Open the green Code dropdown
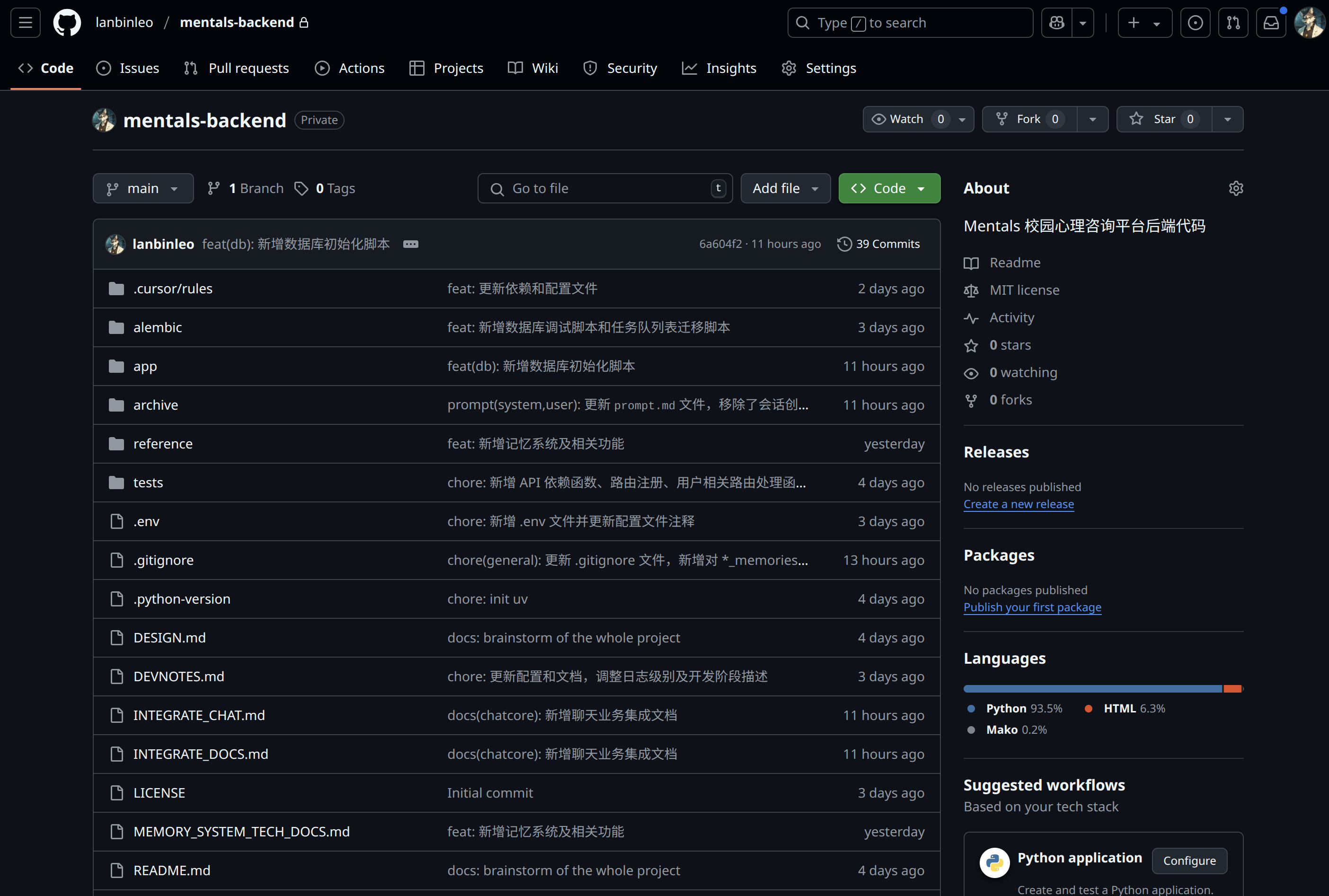The image size is (1329, 896). coord(888,188)
